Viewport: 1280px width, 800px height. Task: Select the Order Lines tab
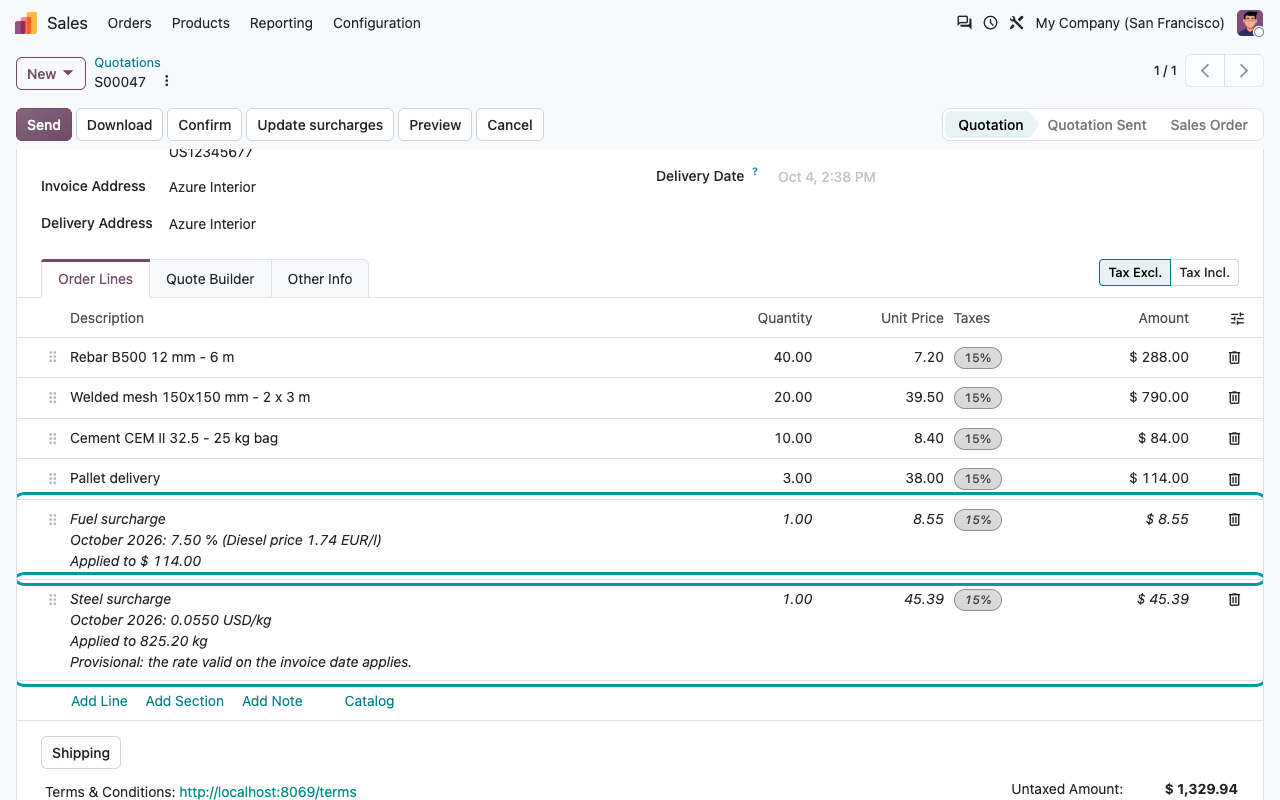click(x=96, y=279)
